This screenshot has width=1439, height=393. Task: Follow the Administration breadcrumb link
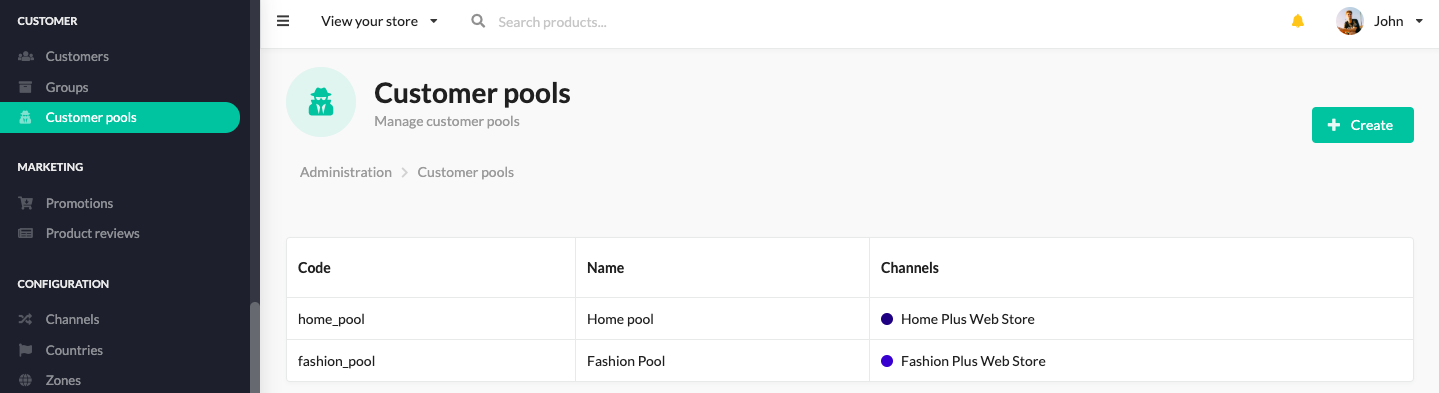[346, 172]
